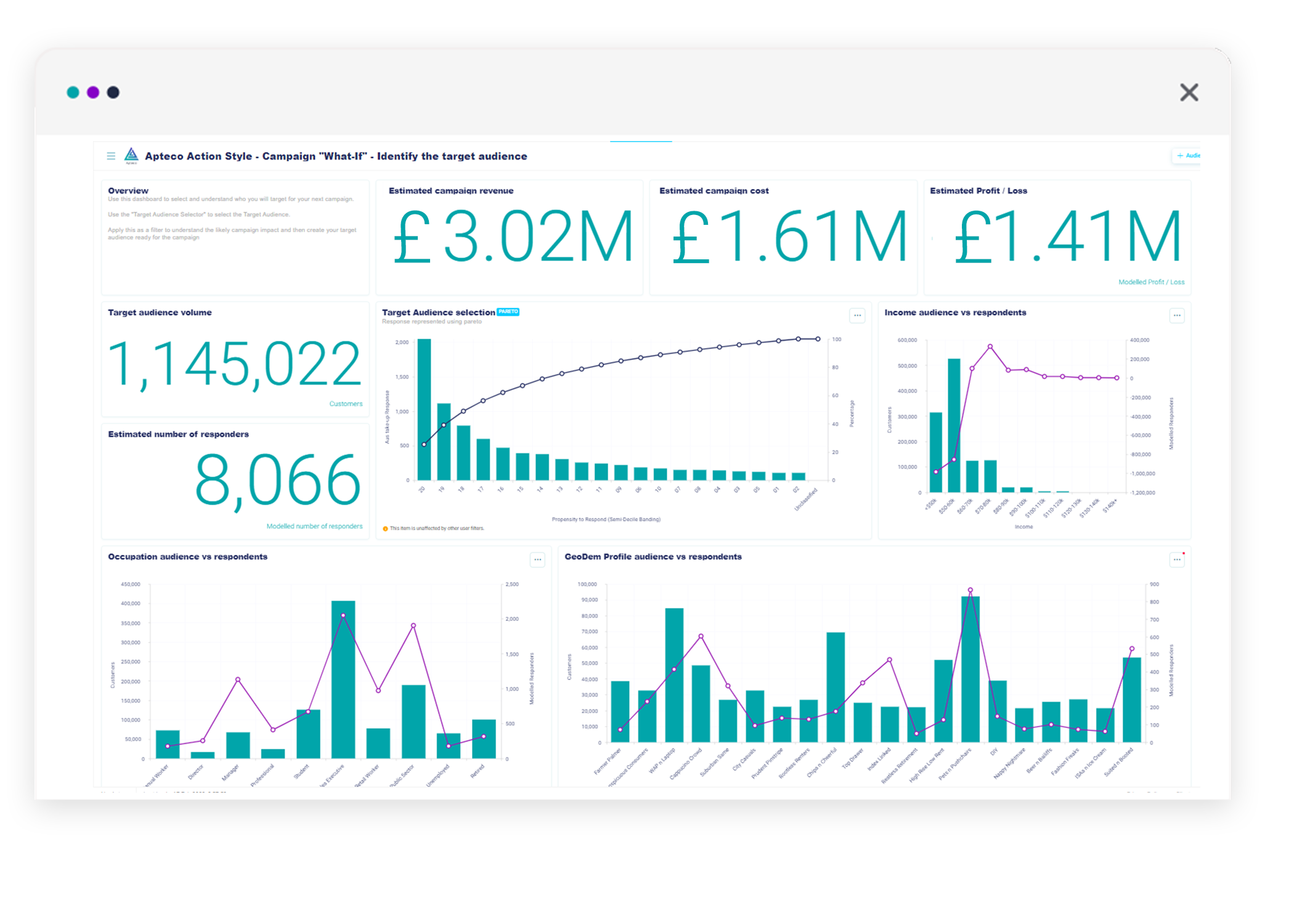Image resolution: width=1294 pixels, height=924 pixels.
Task: Open Income audience chart options menu
Action: click(x=1176, y=315)
